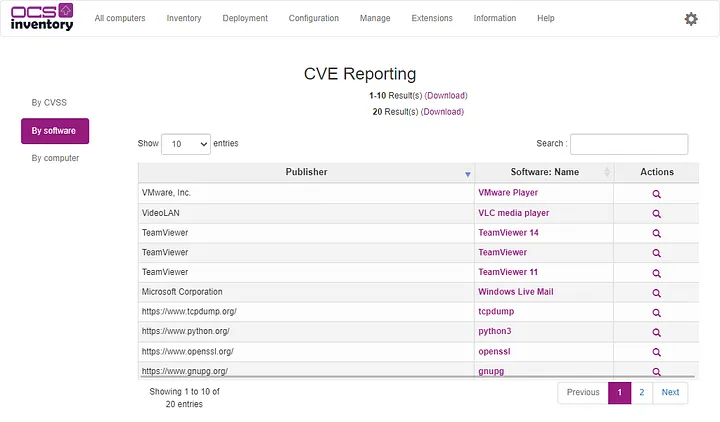
Task: Select the https://www.gnupg.org/ cell
Action: 306,370
